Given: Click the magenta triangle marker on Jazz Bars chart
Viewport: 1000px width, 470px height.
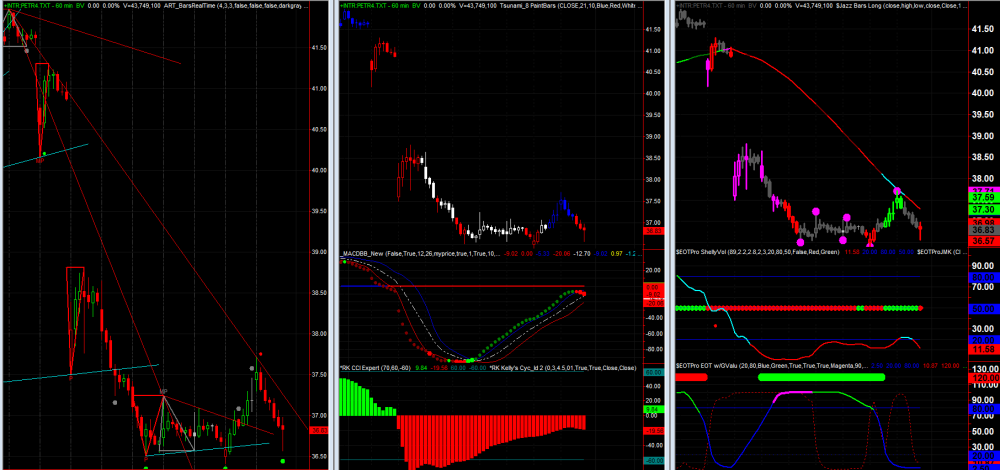Looking at the screenshot, I should click(x=870, y=240).
